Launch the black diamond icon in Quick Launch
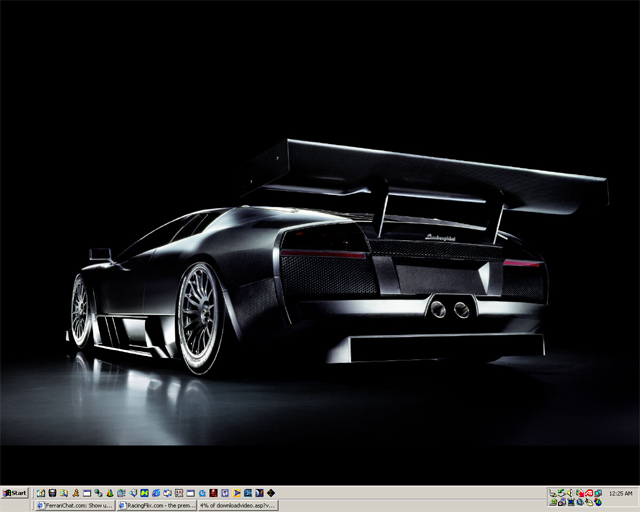Screen dimensions: 640x512 (x=271, y=493)
